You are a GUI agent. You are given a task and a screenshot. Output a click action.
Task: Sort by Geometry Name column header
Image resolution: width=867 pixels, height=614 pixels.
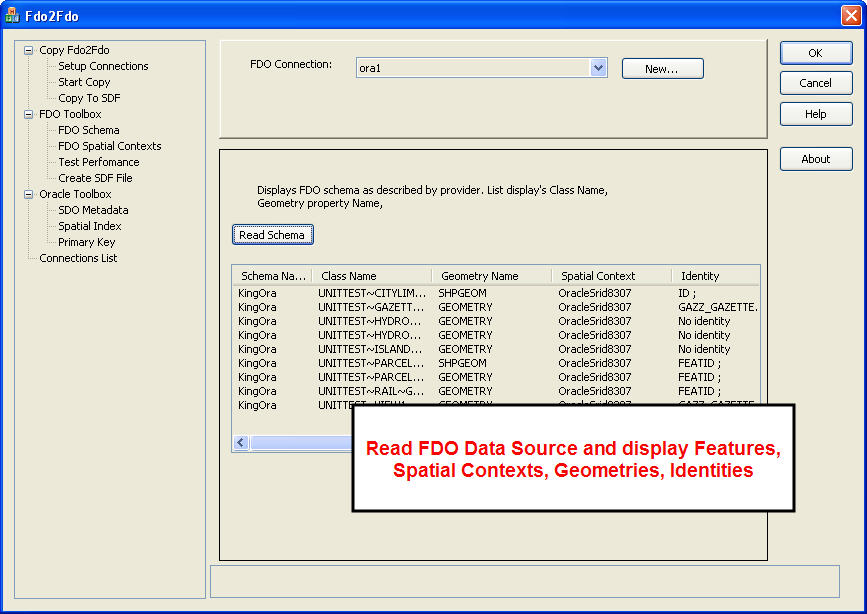[492, 276]
